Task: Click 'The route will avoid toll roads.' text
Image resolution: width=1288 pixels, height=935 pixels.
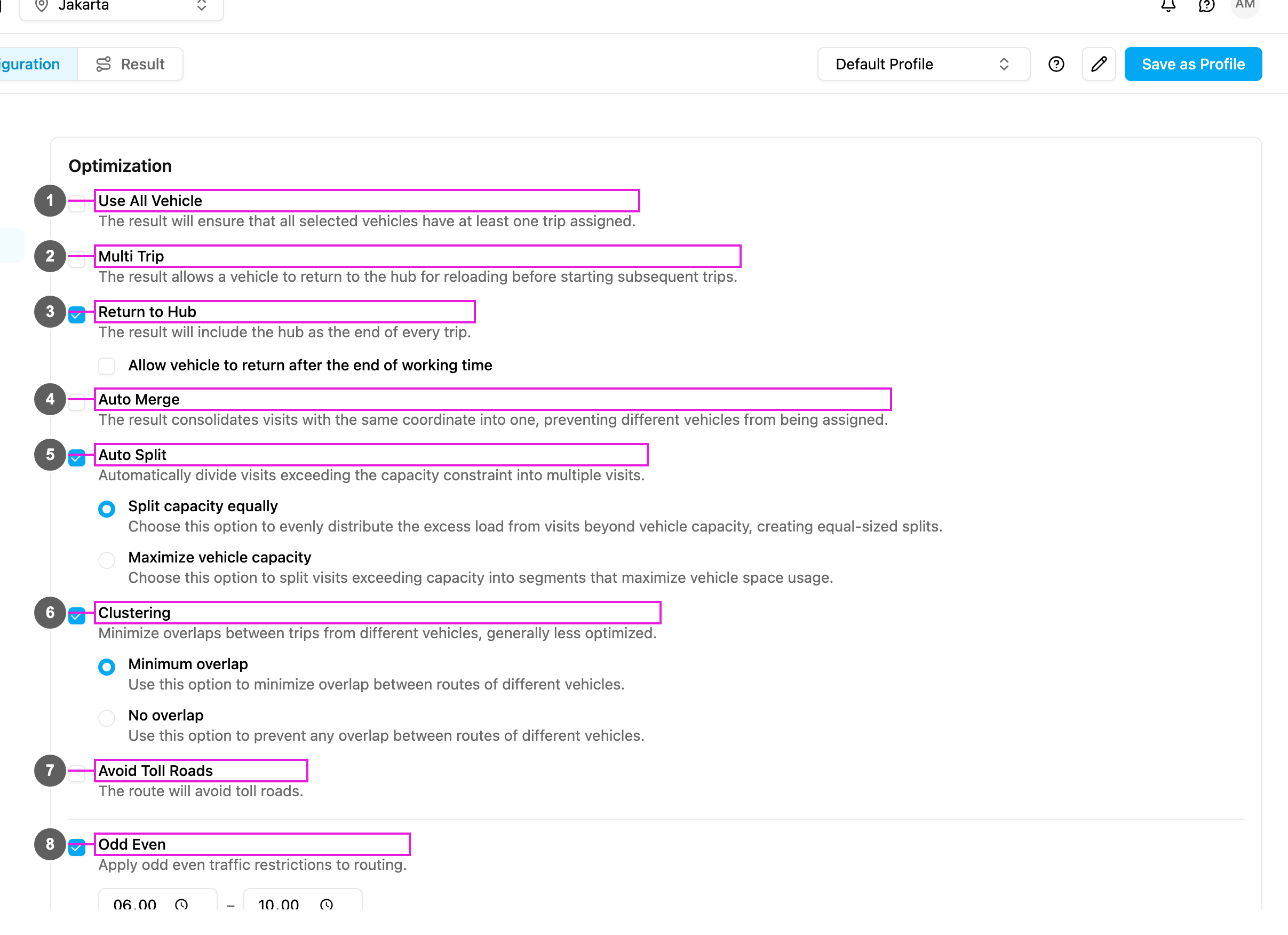Action: tap(201, 792)
